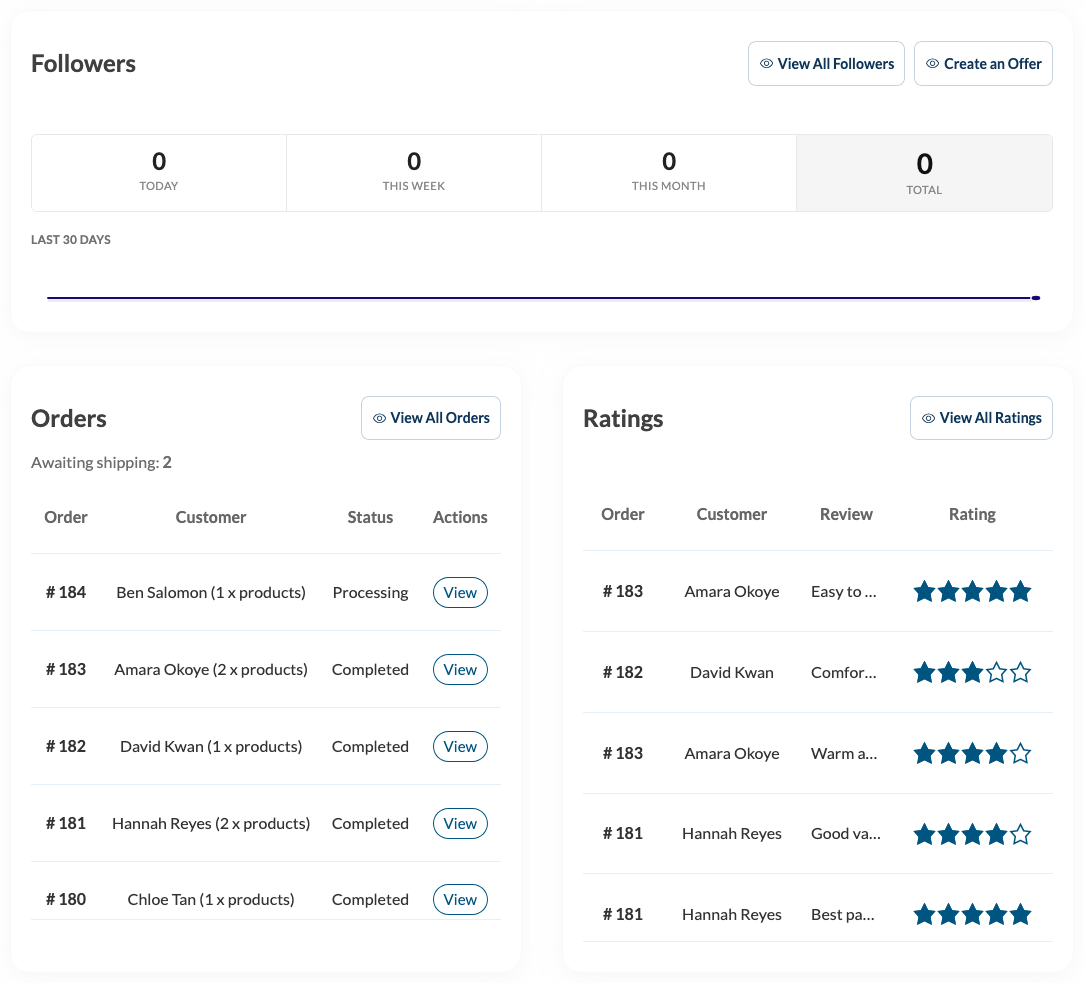Viewport: 1084px width, 983px height.
Task: Click 'David Kwan (1 x products)' customer cell
Action: point(211,747)
